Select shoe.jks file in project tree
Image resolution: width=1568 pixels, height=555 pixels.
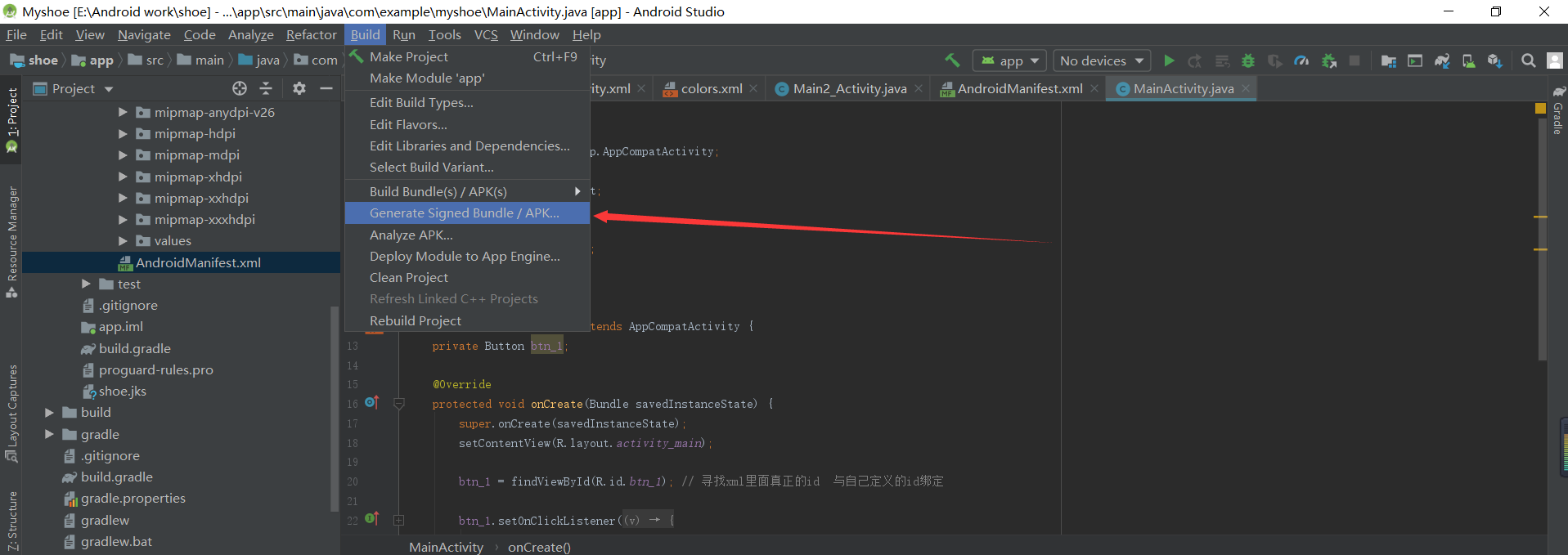114,391
